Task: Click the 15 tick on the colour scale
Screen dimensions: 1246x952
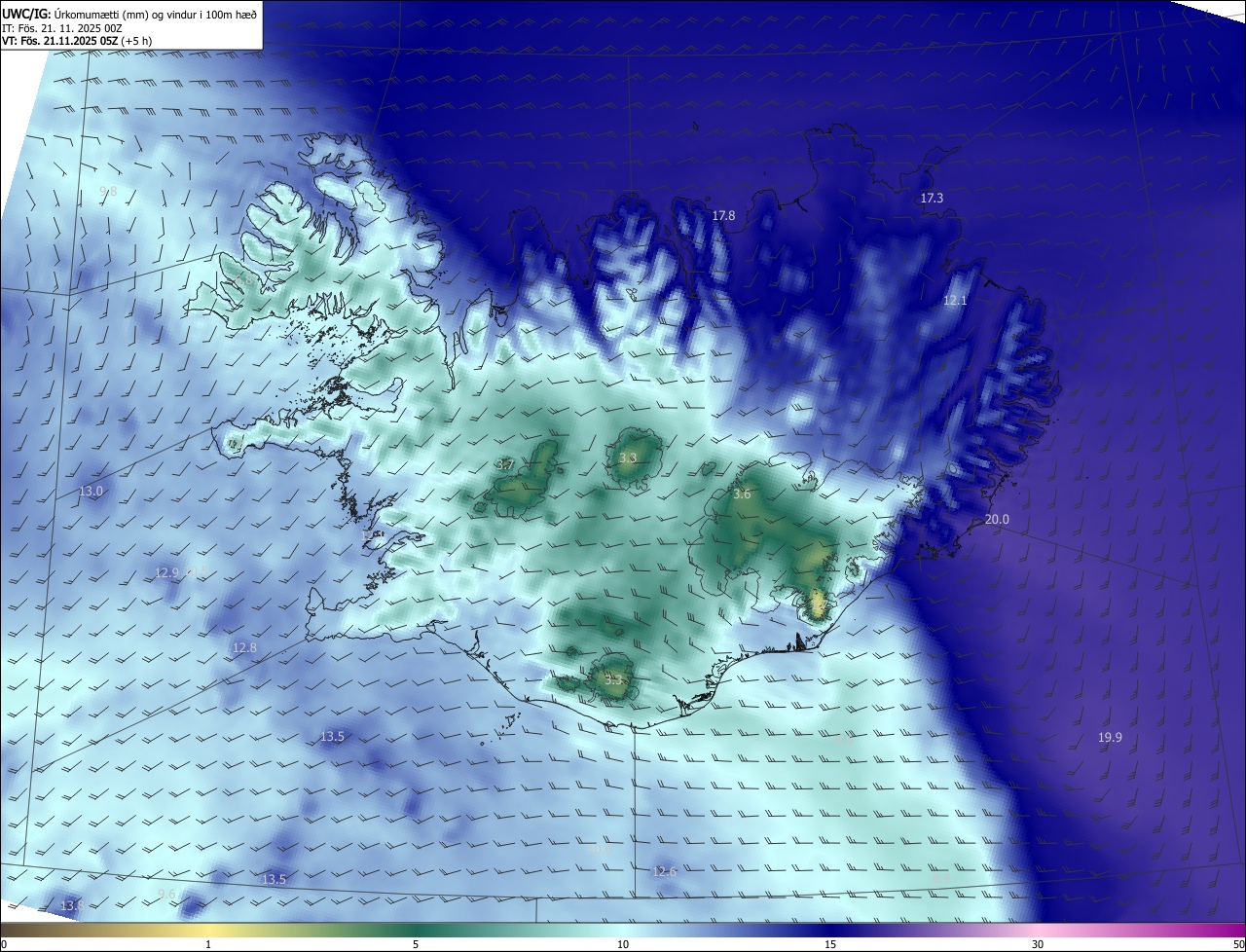Action: pos(830,944)
